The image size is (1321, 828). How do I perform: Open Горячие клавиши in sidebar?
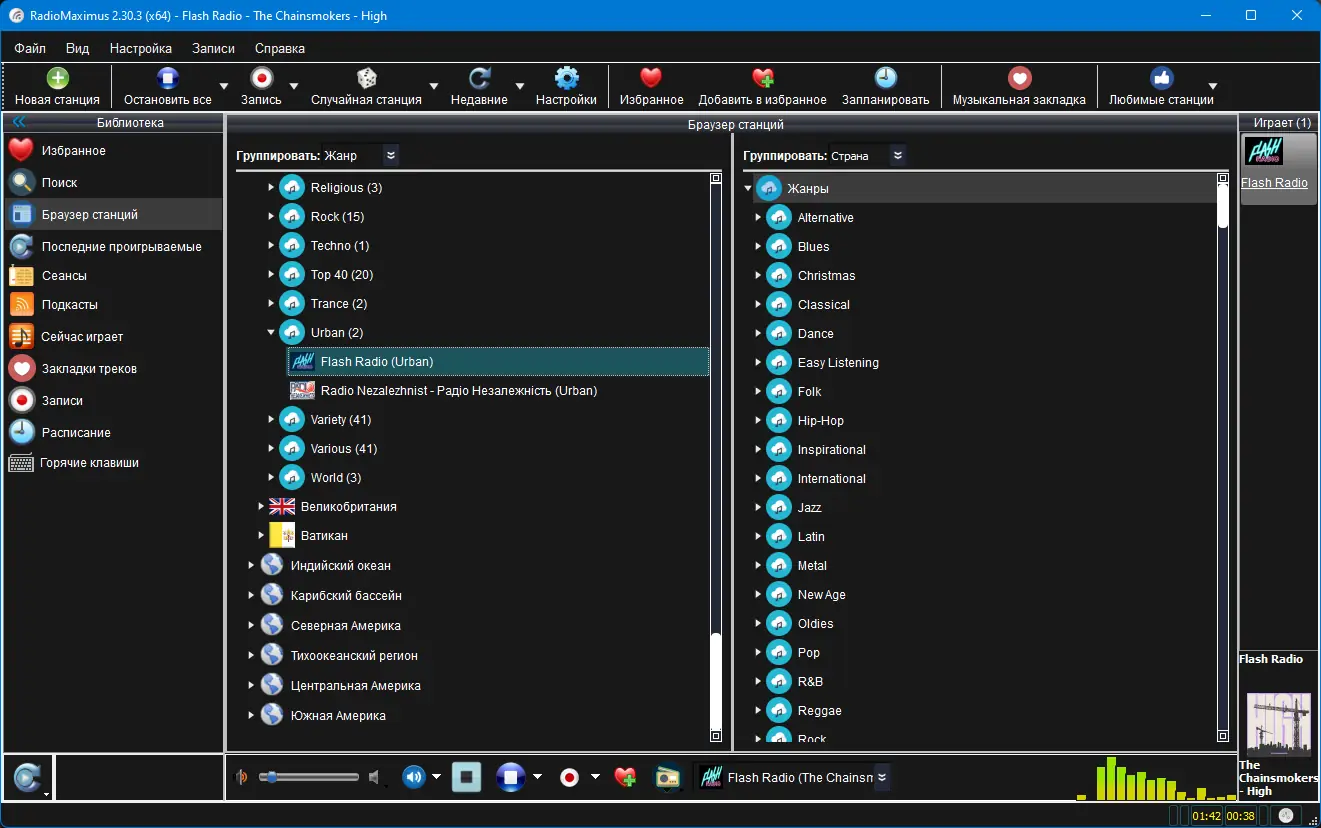coord(112,463)
